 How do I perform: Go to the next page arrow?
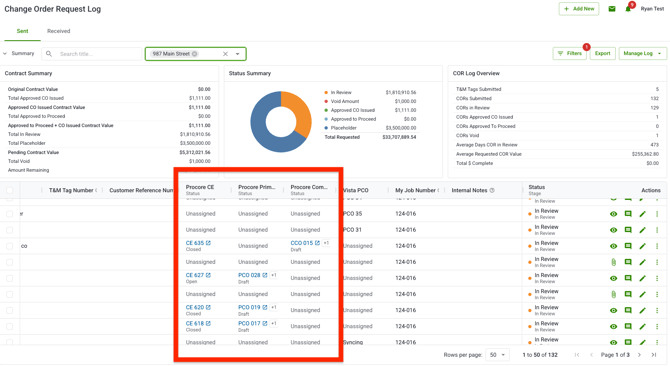pos(639,355)
